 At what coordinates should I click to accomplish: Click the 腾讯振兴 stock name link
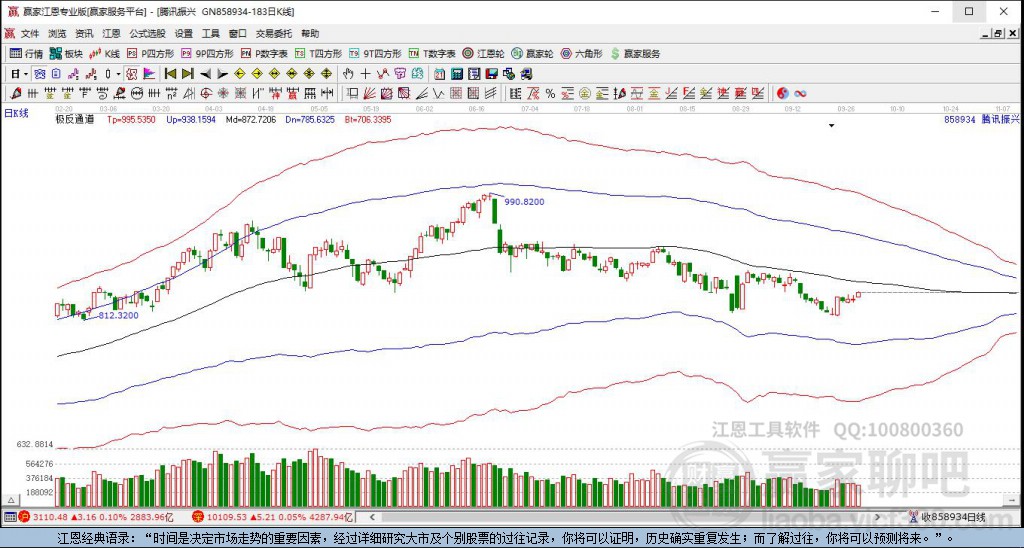click(x=1000, y=120)
